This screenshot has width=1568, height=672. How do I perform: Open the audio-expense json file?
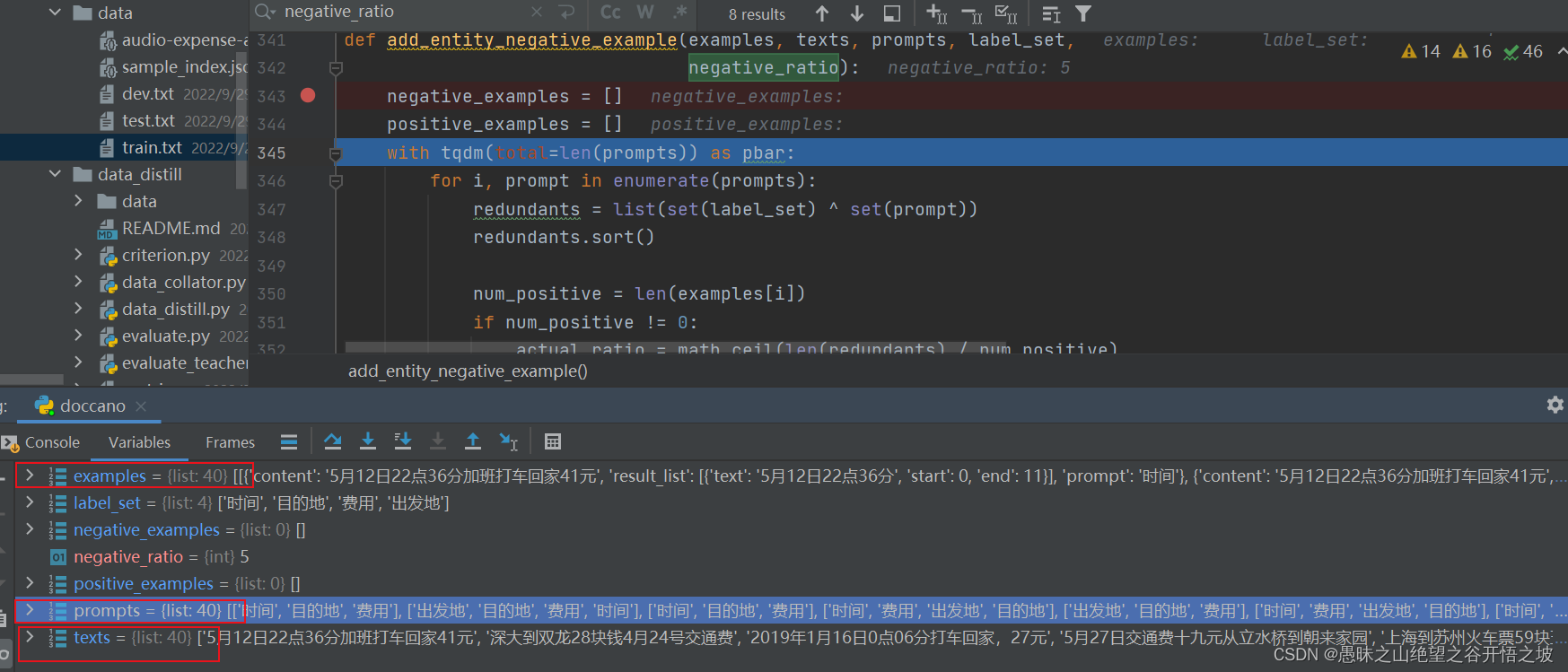click(184, 39)
